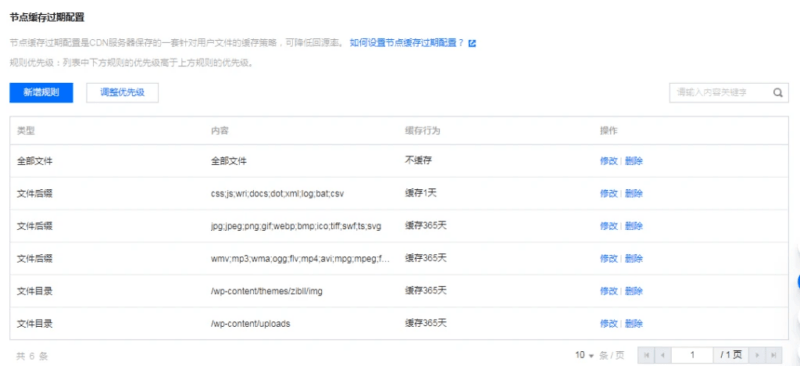800x366 pixels.
Task: Select the 内容 column header
Action: [x=220, y=131]
